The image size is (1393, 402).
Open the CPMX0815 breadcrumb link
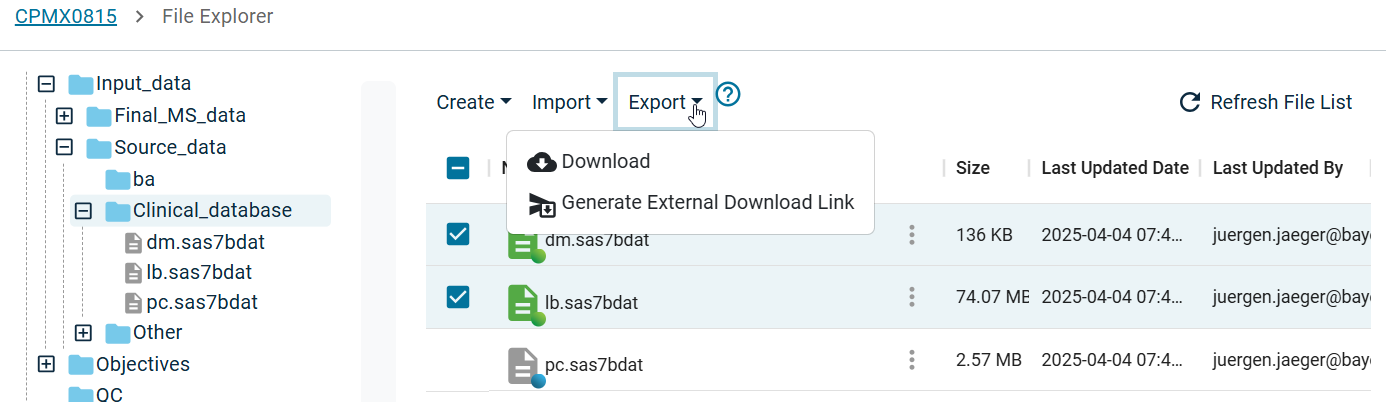(x=65, y=17)
